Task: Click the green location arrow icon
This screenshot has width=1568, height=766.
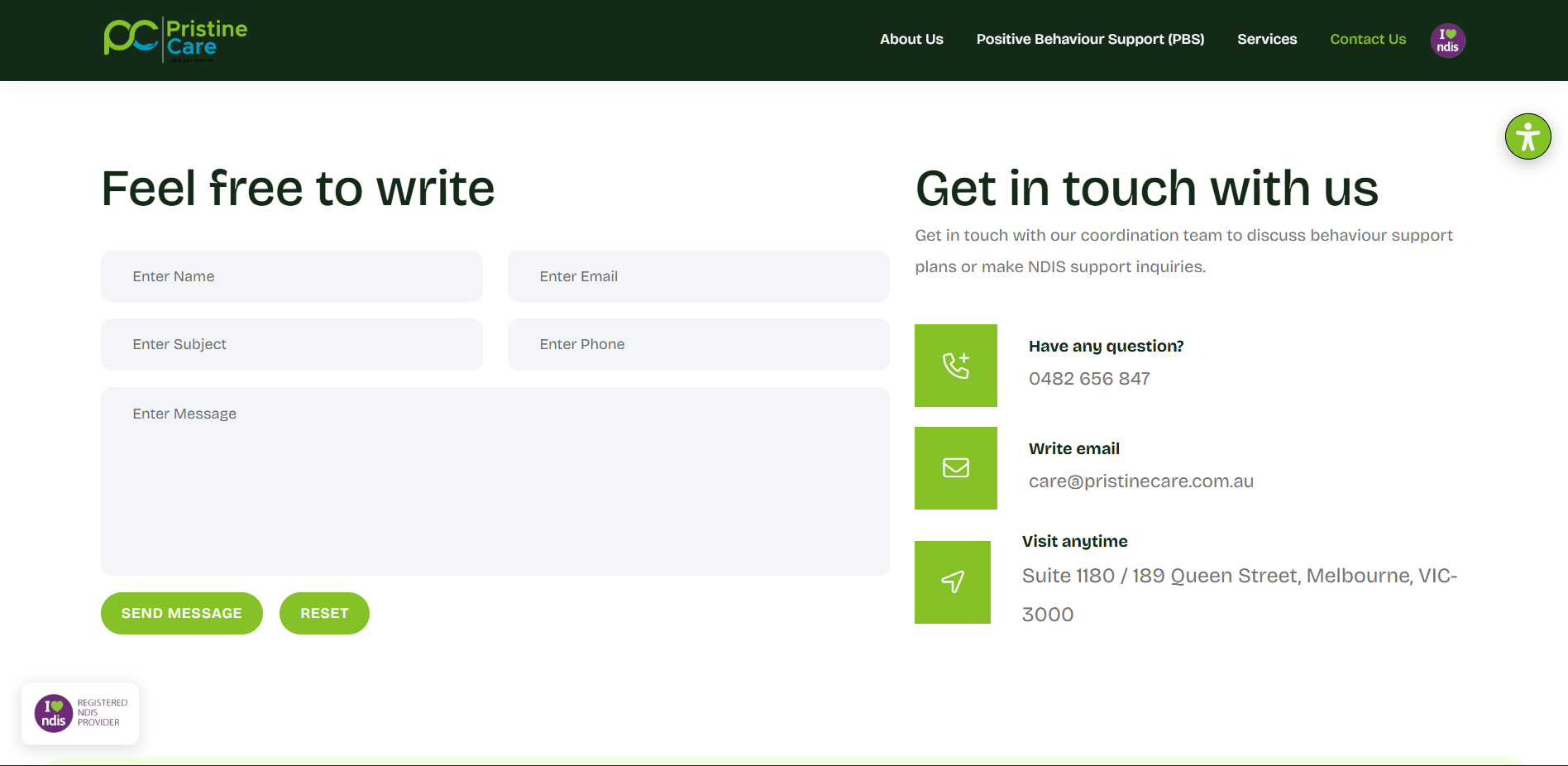Action: pyautogui.click(x=953, y=582)
